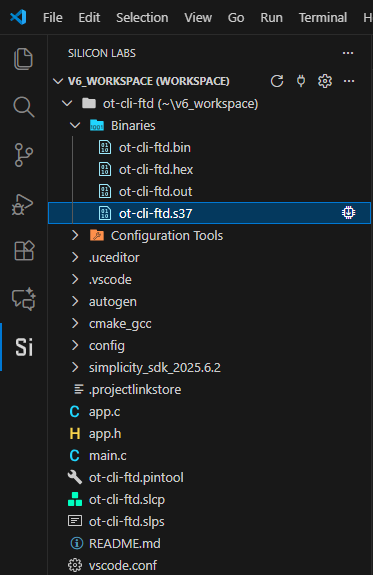Expand the .uceditor folder chevron

pyautogui.click(x=75, y=257)
